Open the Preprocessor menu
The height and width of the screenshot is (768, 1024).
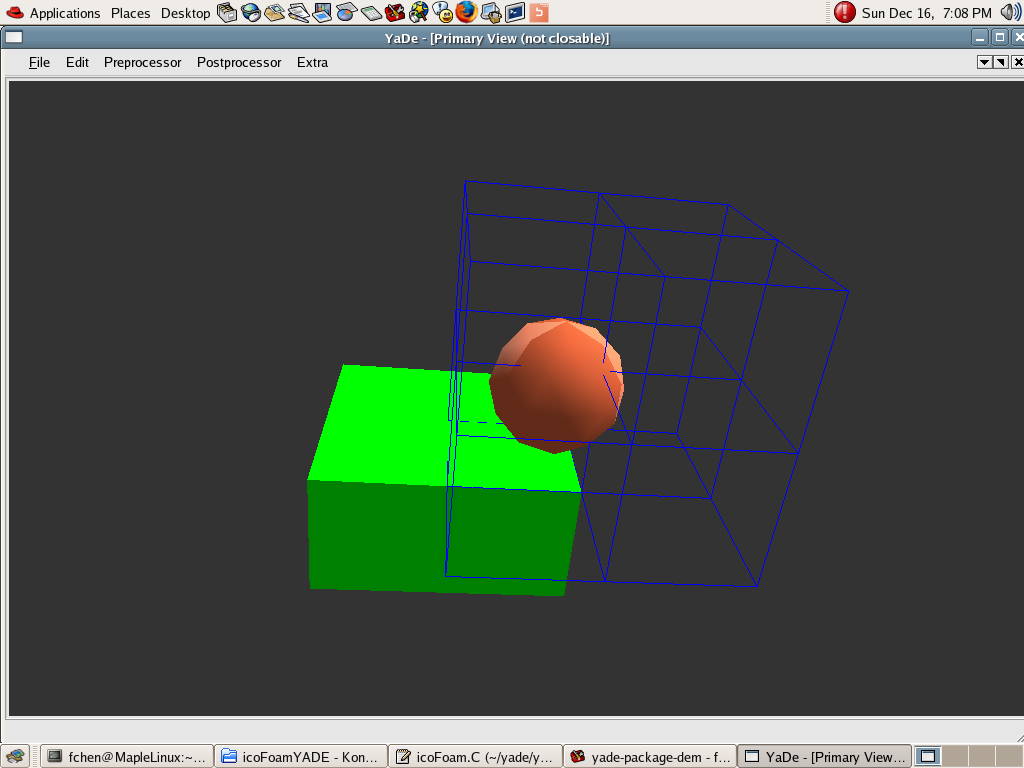coord(143,62)
